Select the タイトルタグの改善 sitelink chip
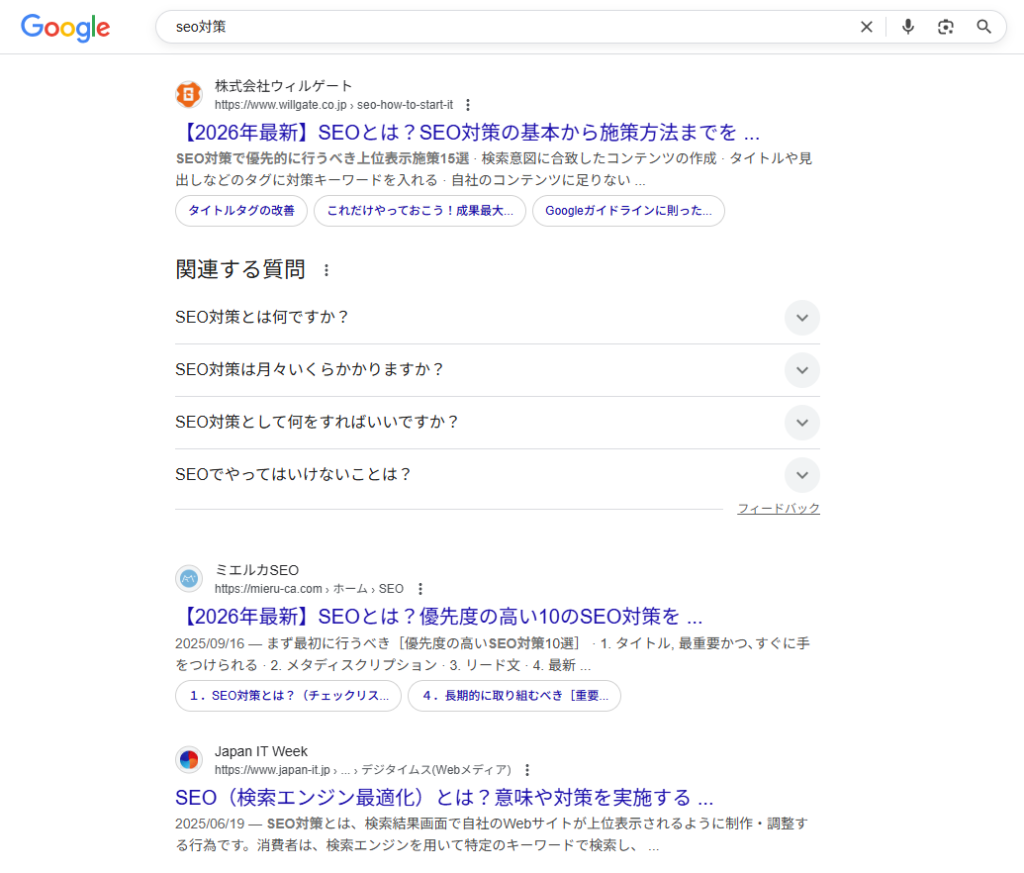The width and height of the screenshot is (1024, 873). coord(241,211)
